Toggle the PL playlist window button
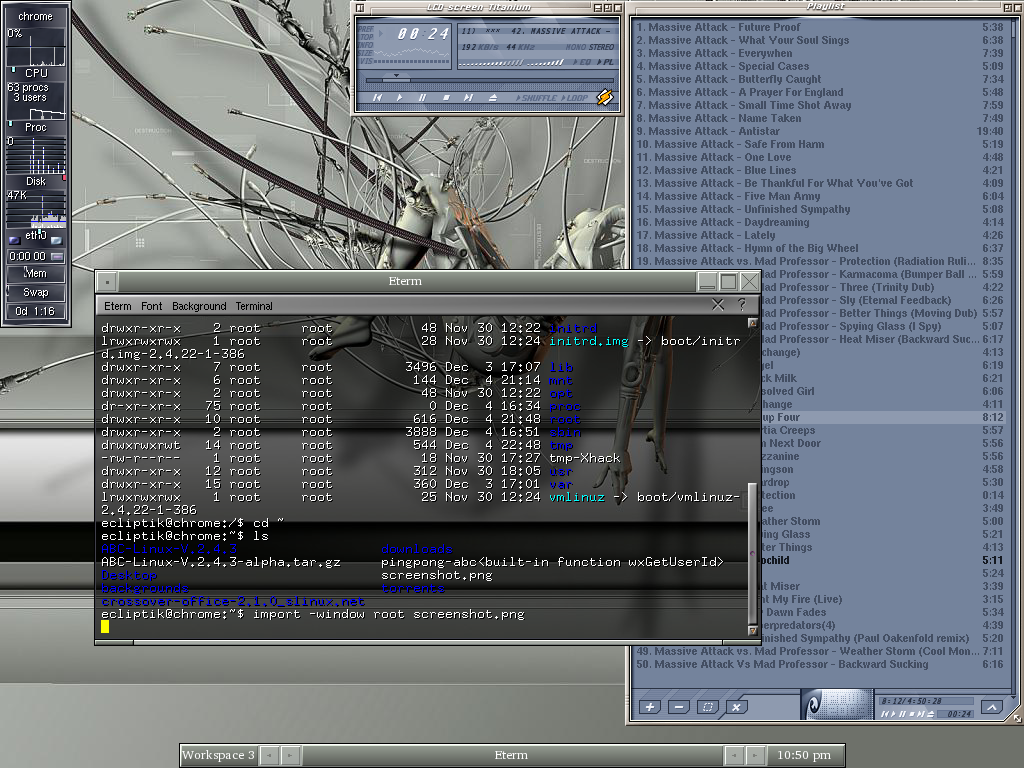 pyautogui.click(x=607, y=62)
